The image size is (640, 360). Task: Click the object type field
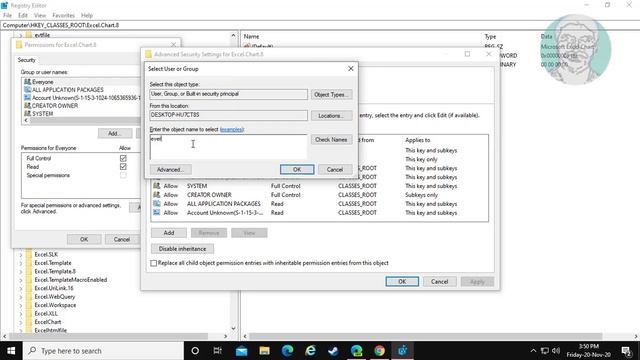click(x=228, y=94)
